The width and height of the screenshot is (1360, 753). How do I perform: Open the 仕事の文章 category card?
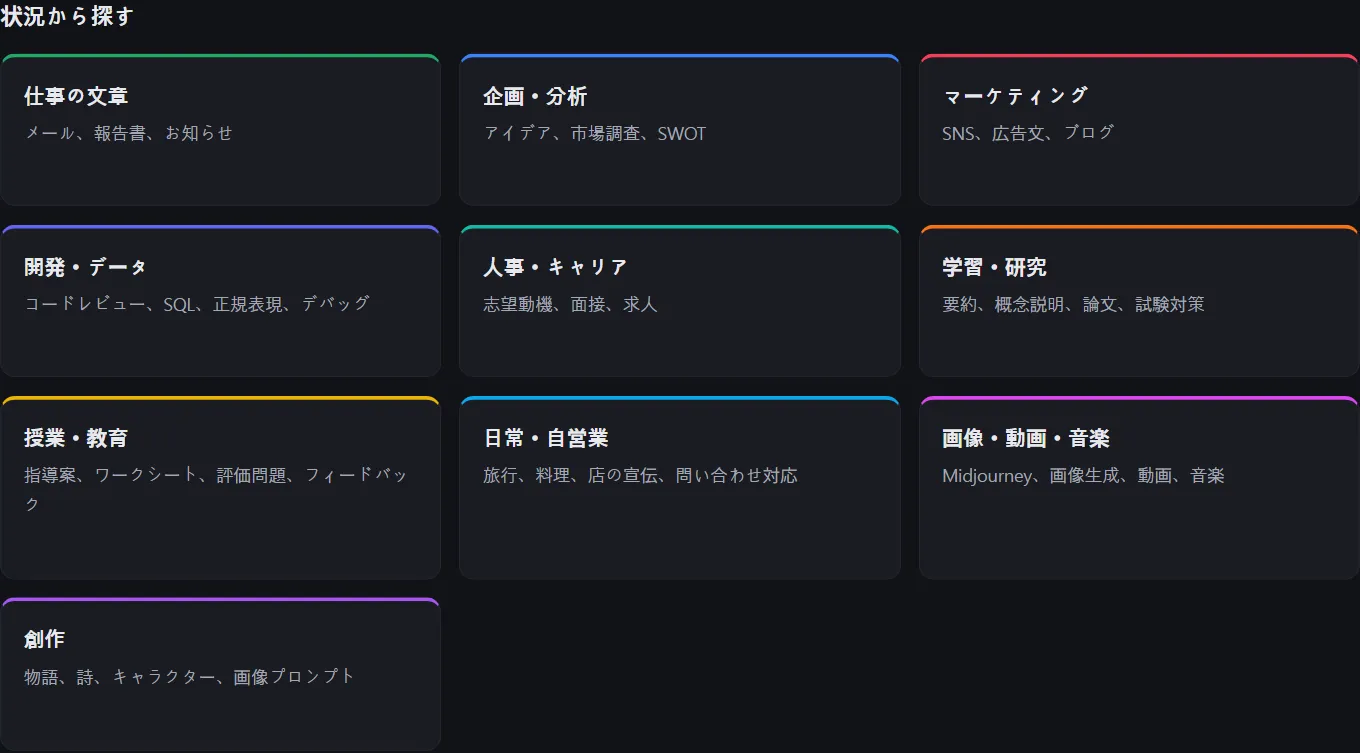(220, 130)
